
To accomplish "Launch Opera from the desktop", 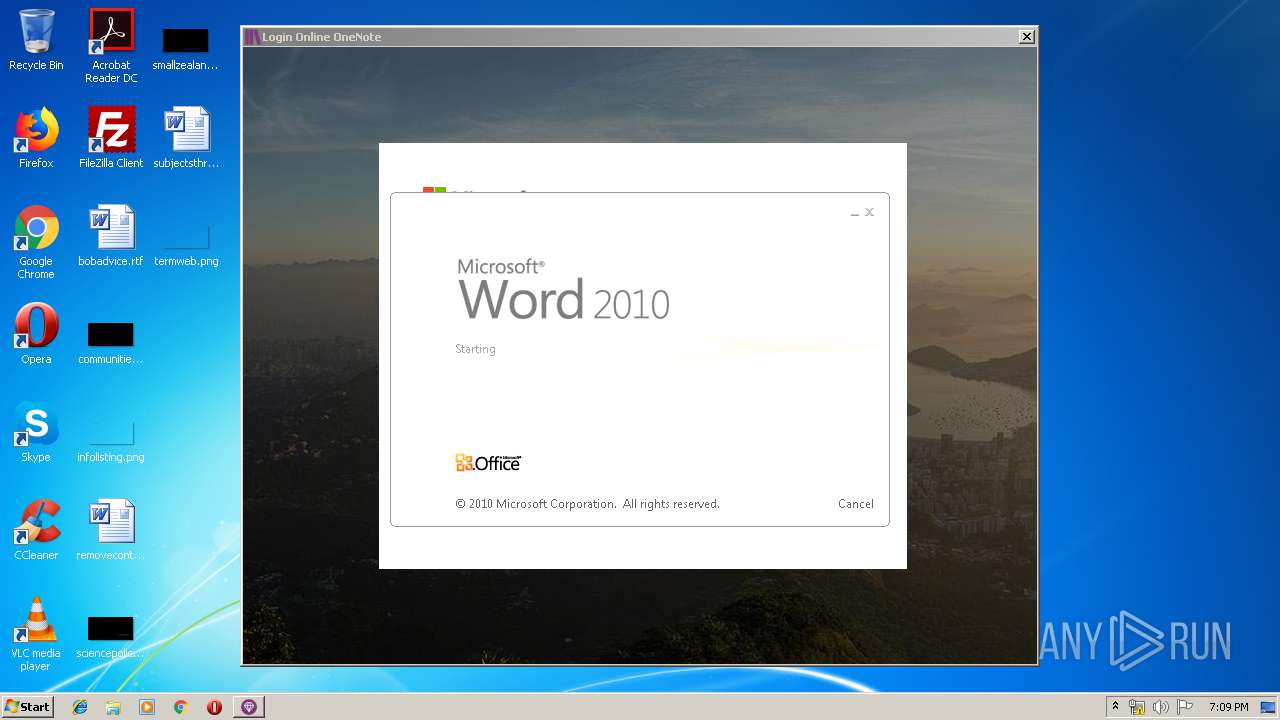I will tap(36, 334).
